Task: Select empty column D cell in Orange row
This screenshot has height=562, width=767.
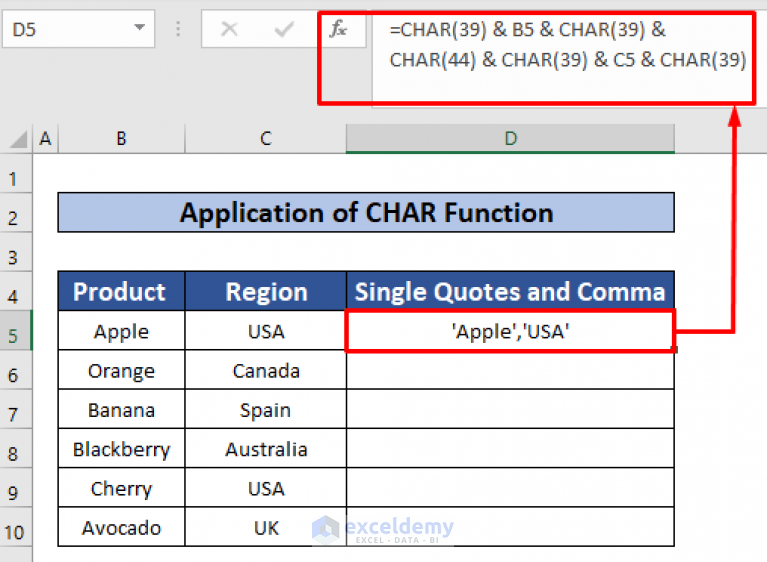Action: point(510,370)
